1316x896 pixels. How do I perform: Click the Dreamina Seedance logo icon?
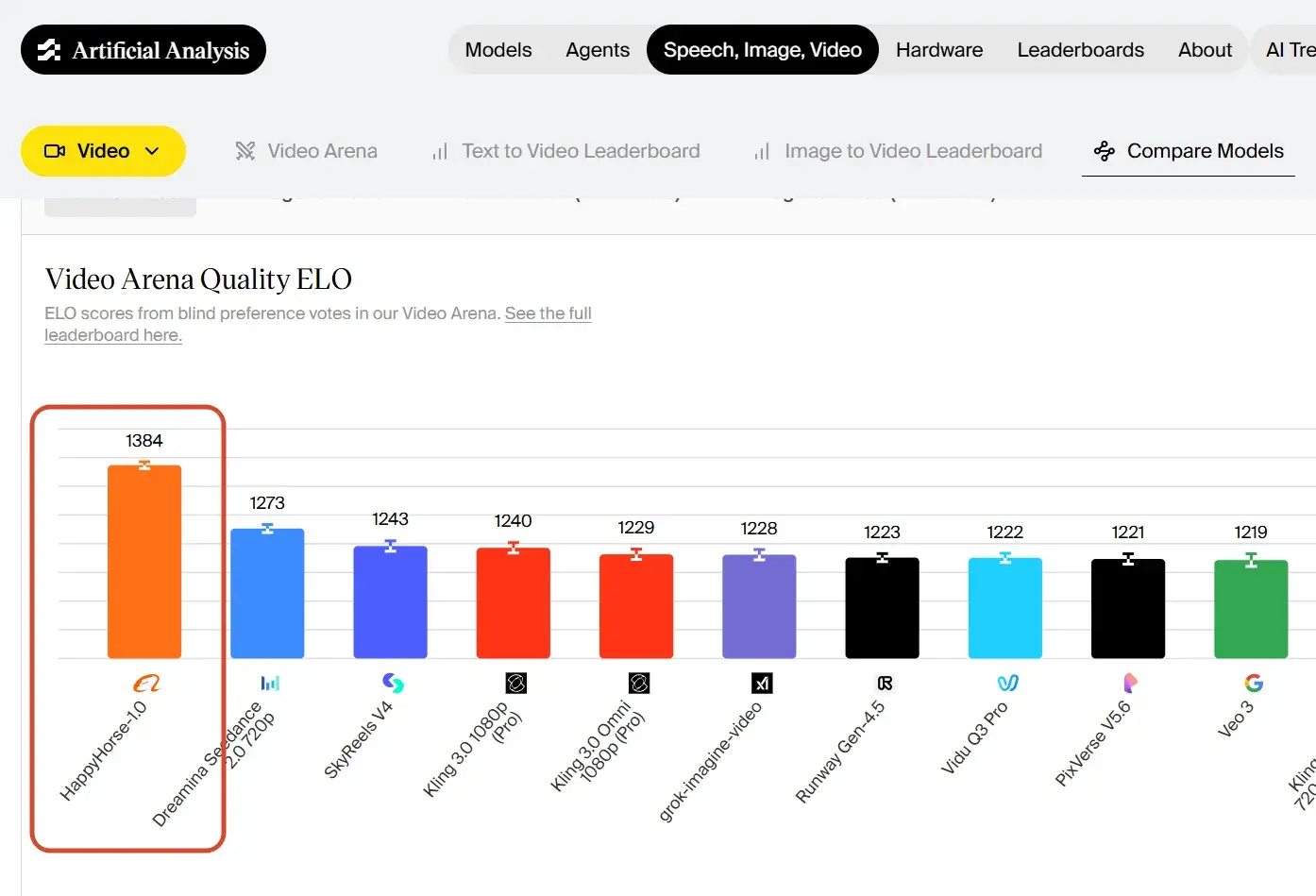pyautogui.click(x=270, y=683)
